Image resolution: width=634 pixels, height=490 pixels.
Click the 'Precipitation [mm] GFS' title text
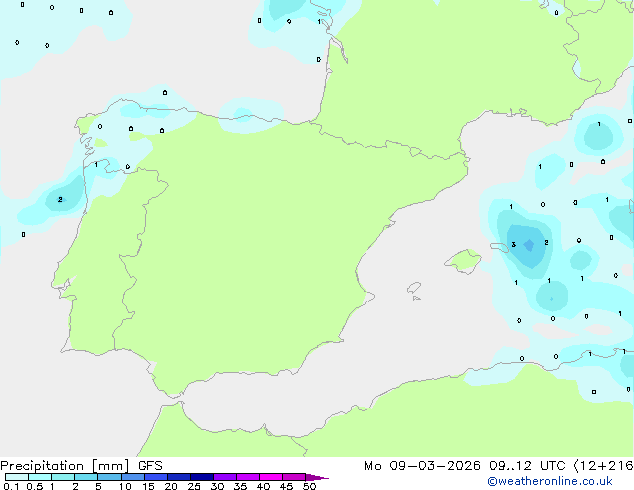coord(81,466)
